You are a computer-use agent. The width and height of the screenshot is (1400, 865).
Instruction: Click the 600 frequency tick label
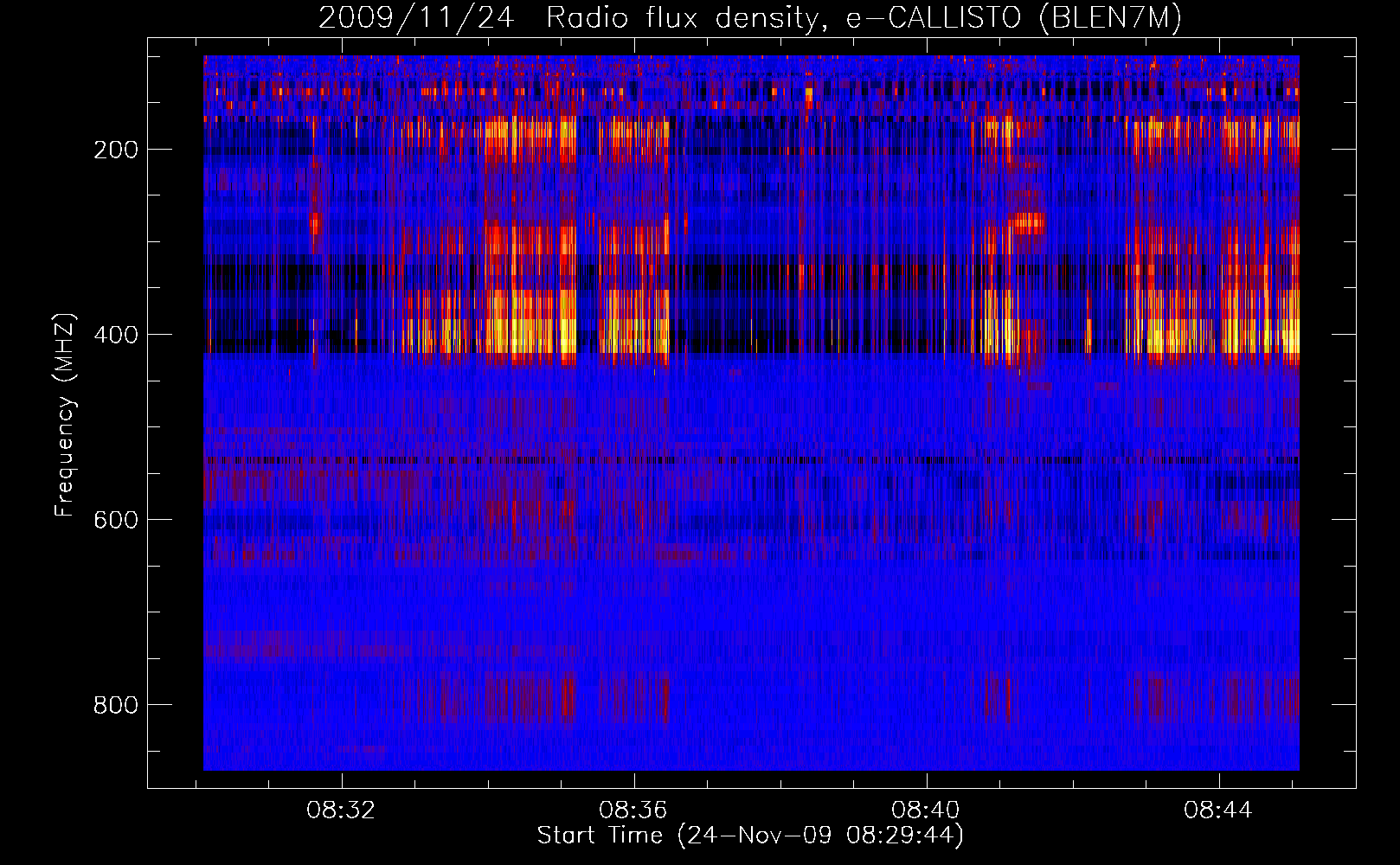point(116,520)
